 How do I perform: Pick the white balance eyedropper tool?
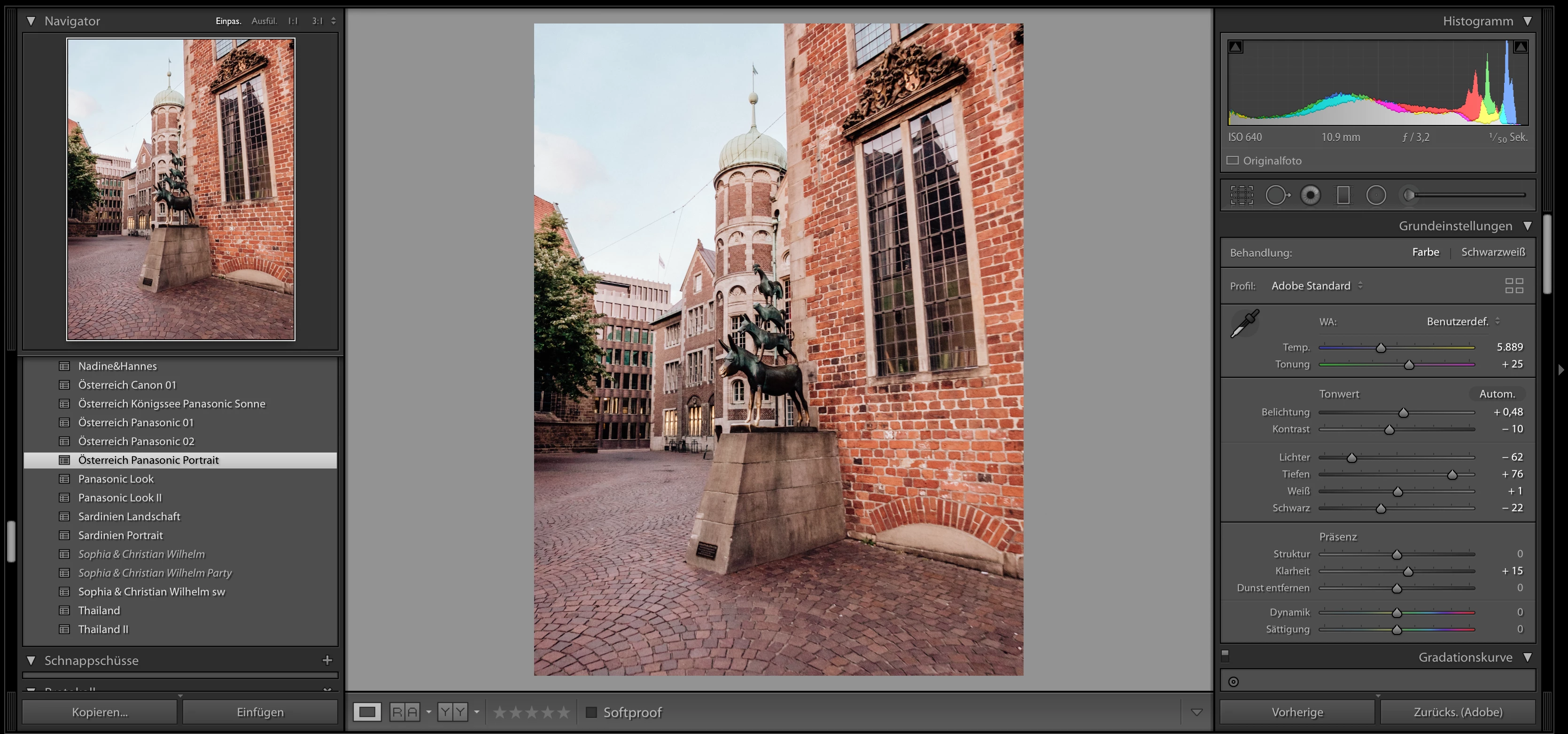[x=1245, y=323]
